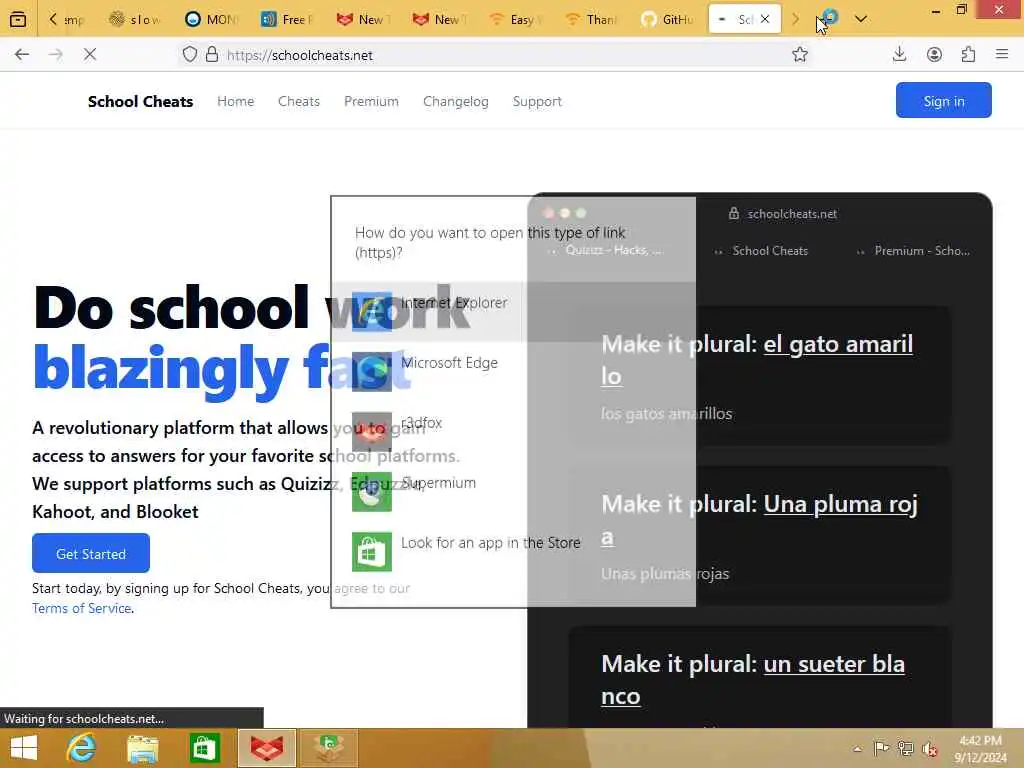Click the volume icon in system tray
Viewport: 1024px width, 768px height.
pos(929,748)
